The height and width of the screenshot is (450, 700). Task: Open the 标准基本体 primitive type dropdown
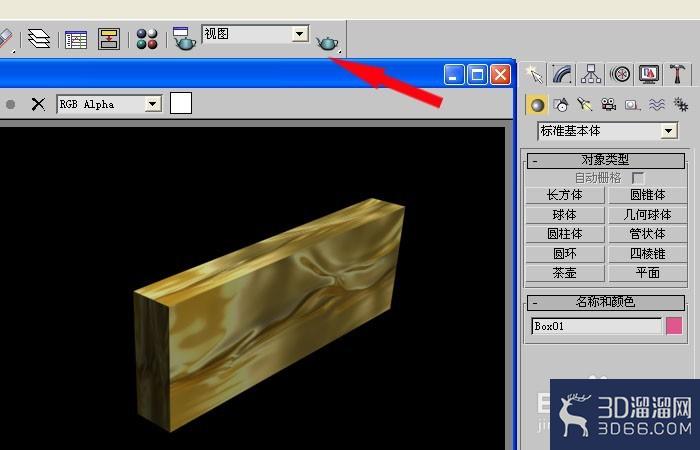pyautogui.click(x=608, y=131)
